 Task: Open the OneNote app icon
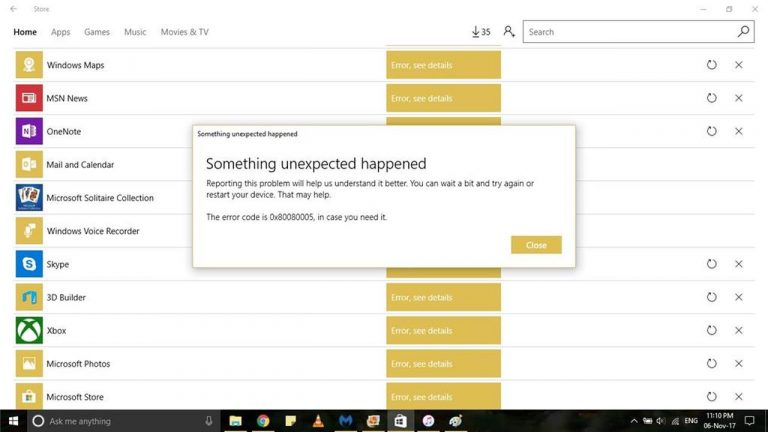tap(29, 131)
